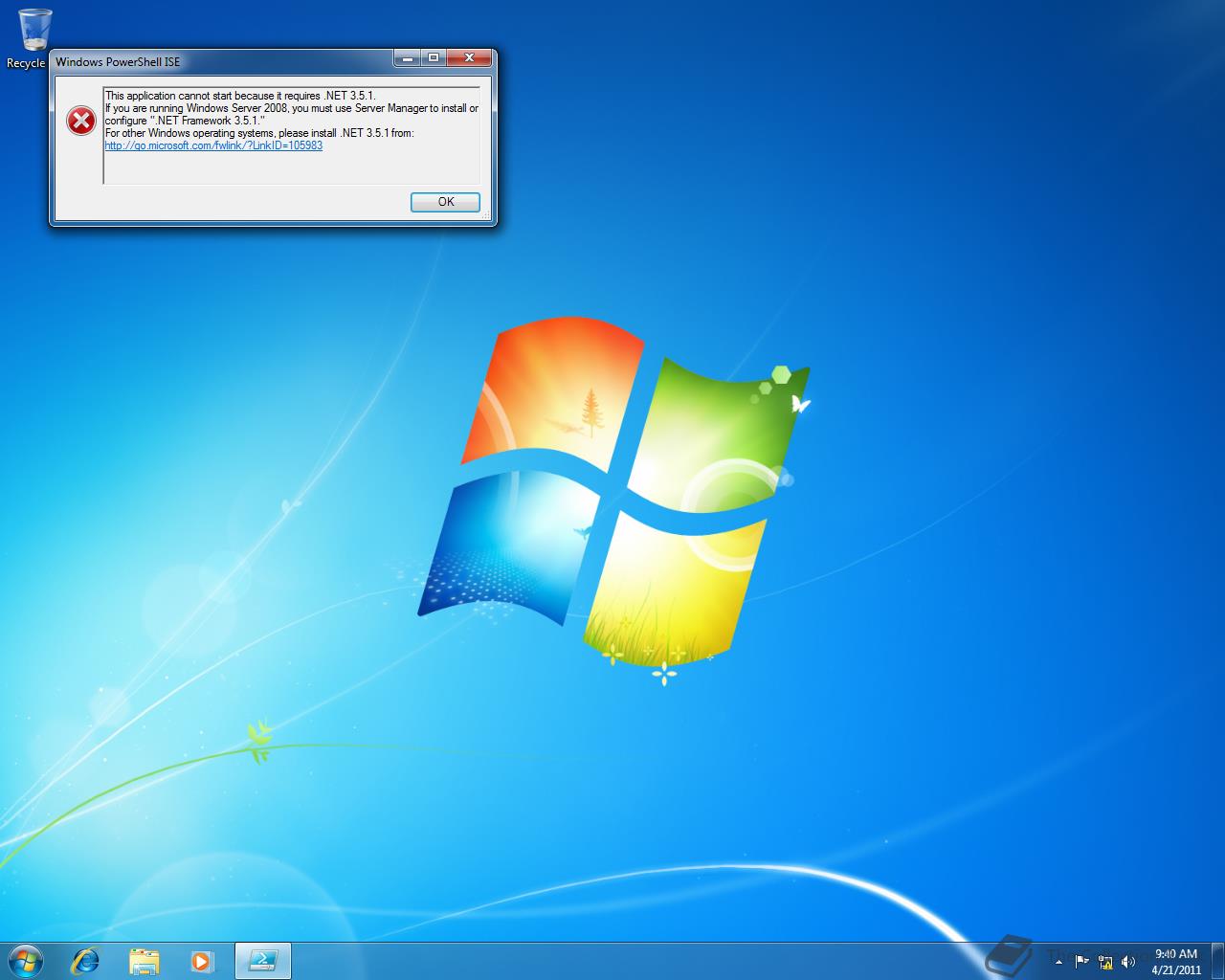
Task: Open network status tray icon
Action: pos(1105,961)
